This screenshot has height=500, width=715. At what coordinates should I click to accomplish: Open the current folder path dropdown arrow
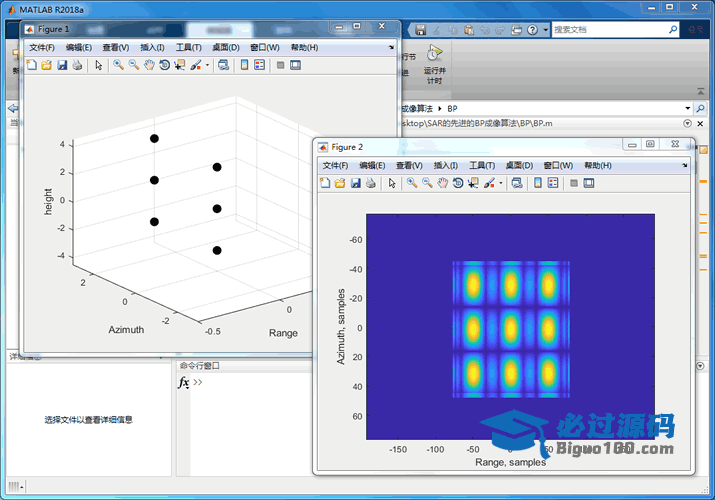pyautogui.click(x=687, y=108)
